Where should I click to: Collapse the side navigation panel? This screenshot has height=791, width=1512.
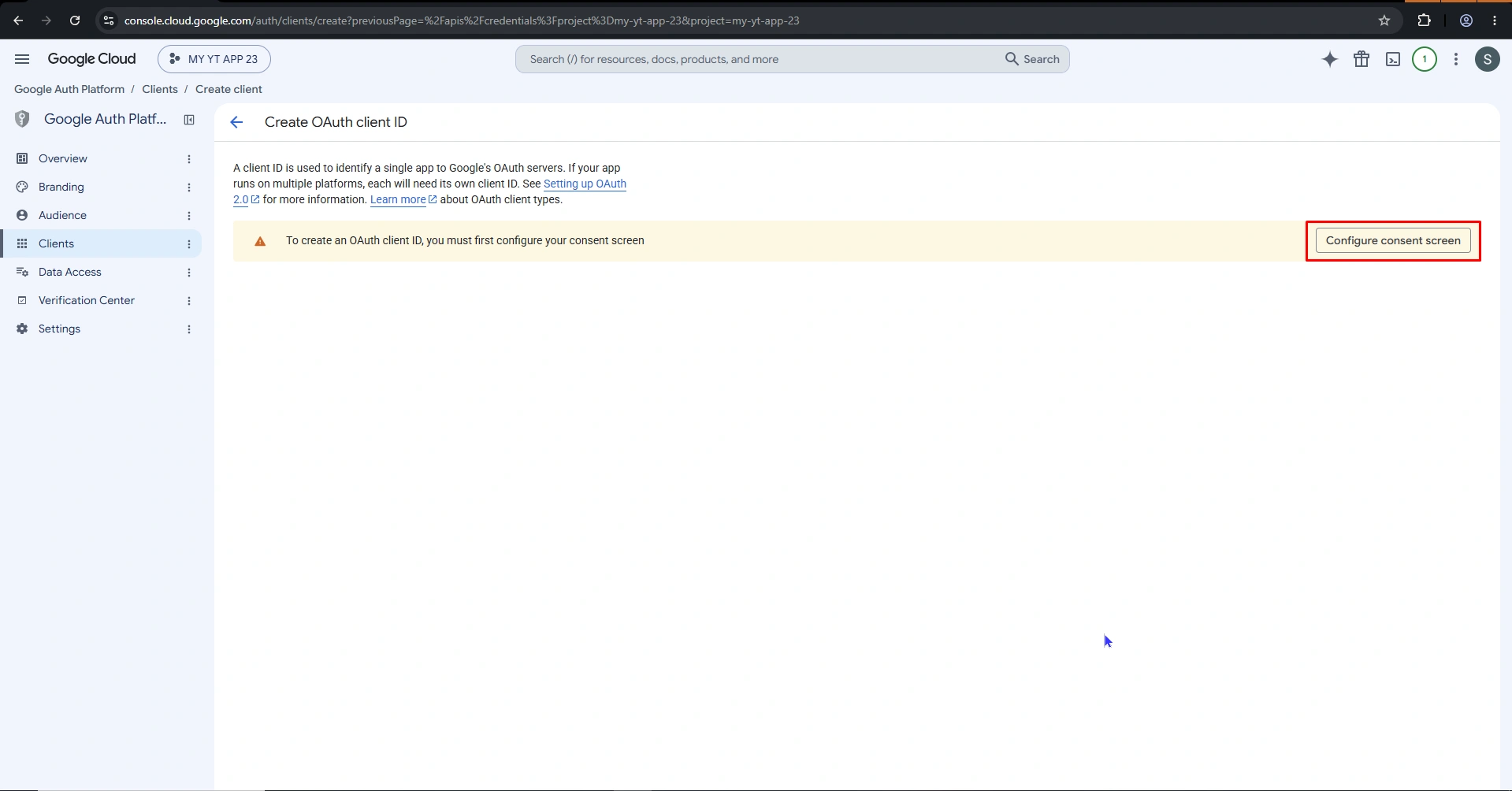[189, 120]
